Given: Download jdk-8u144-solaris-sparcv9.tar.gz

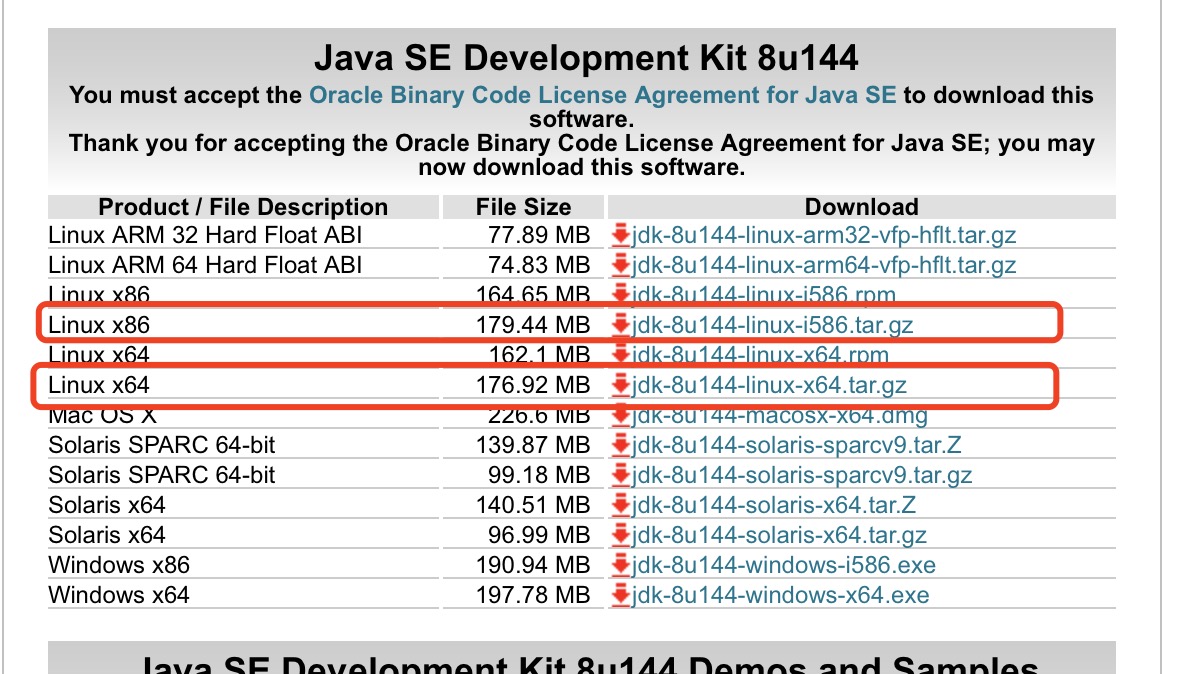Looking at the screenshot, I should coord(802,475).
